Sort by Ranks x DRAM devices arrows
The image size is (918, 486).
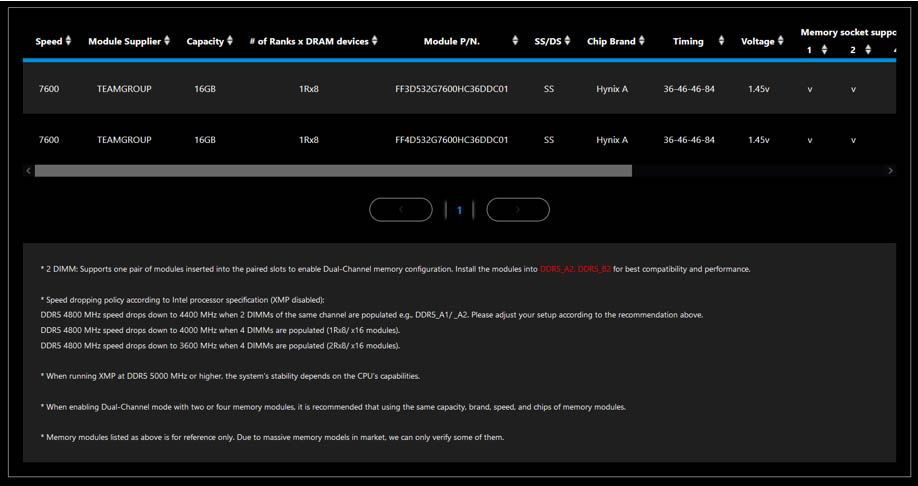375,41
